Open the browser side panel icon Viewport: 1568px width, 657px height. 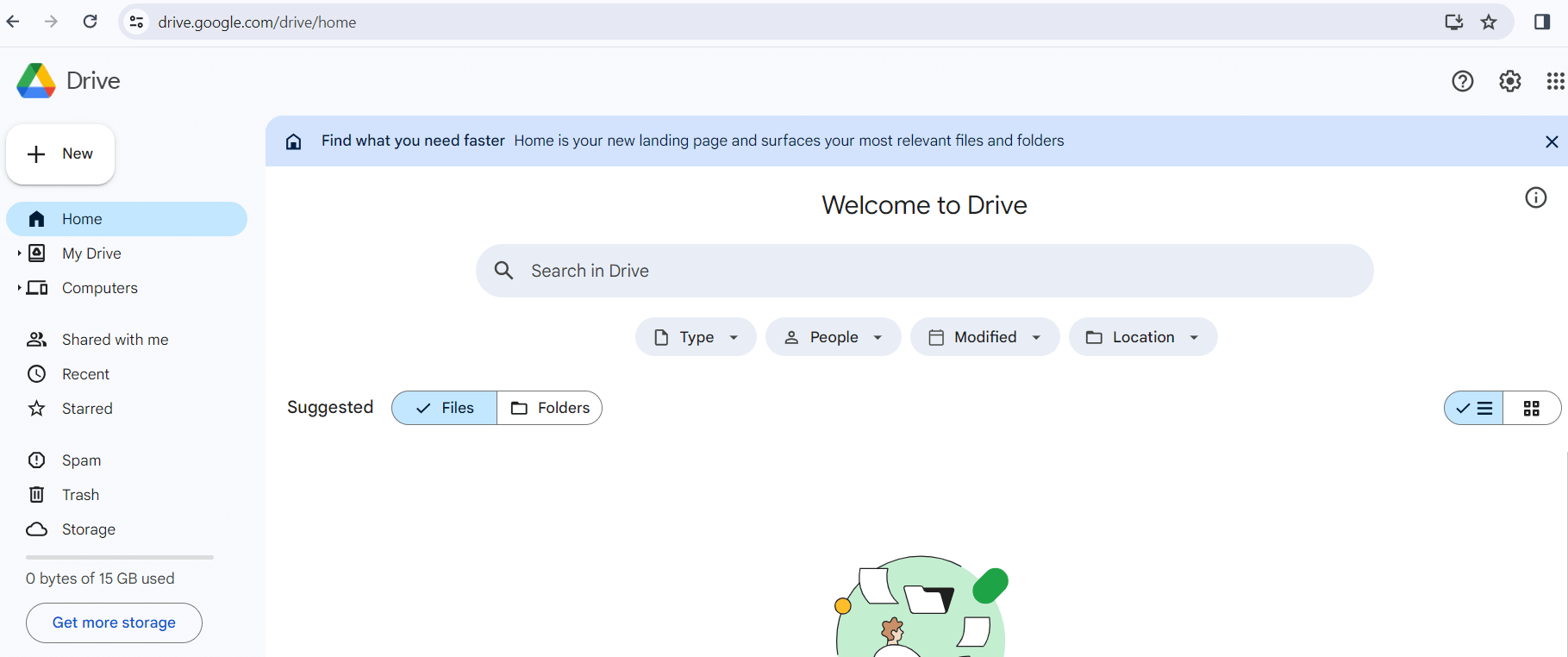[x=1541, y=22]
